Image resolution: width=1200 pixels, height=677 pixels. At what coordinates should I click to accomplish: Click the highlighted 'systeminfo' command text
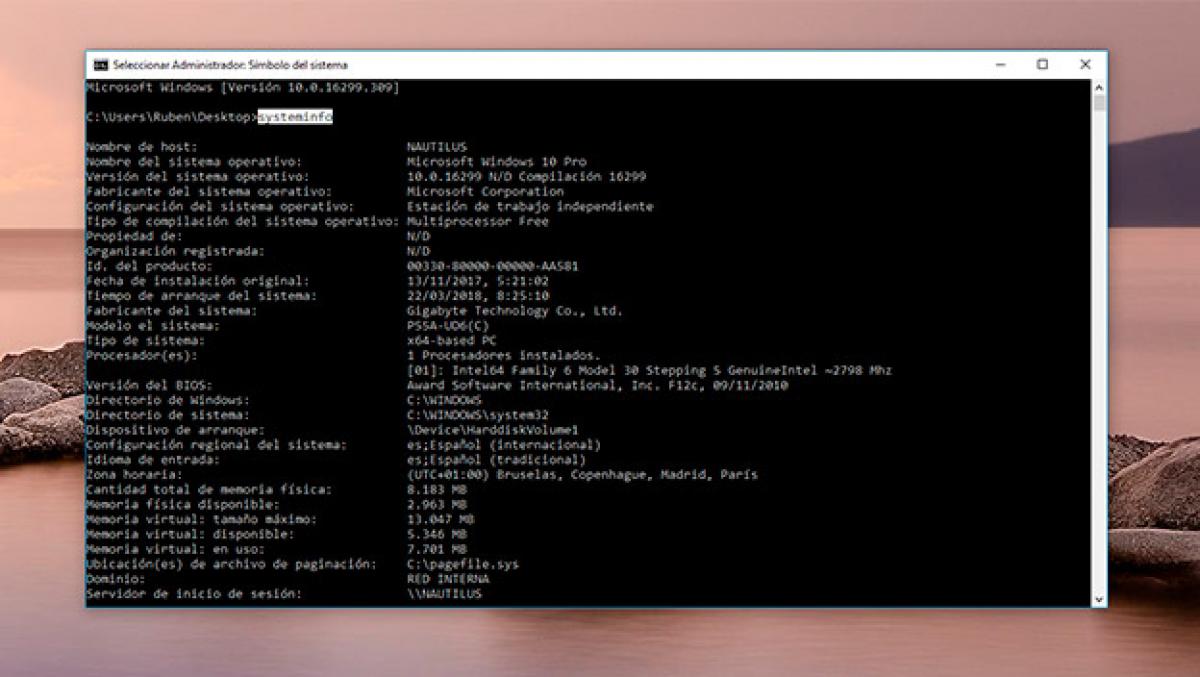(x=295, y=117)
